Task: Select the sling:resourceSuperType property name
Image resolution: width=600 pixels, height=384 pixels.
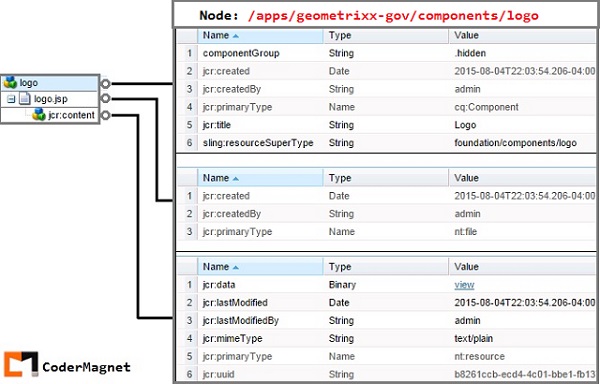Action: 258,143
